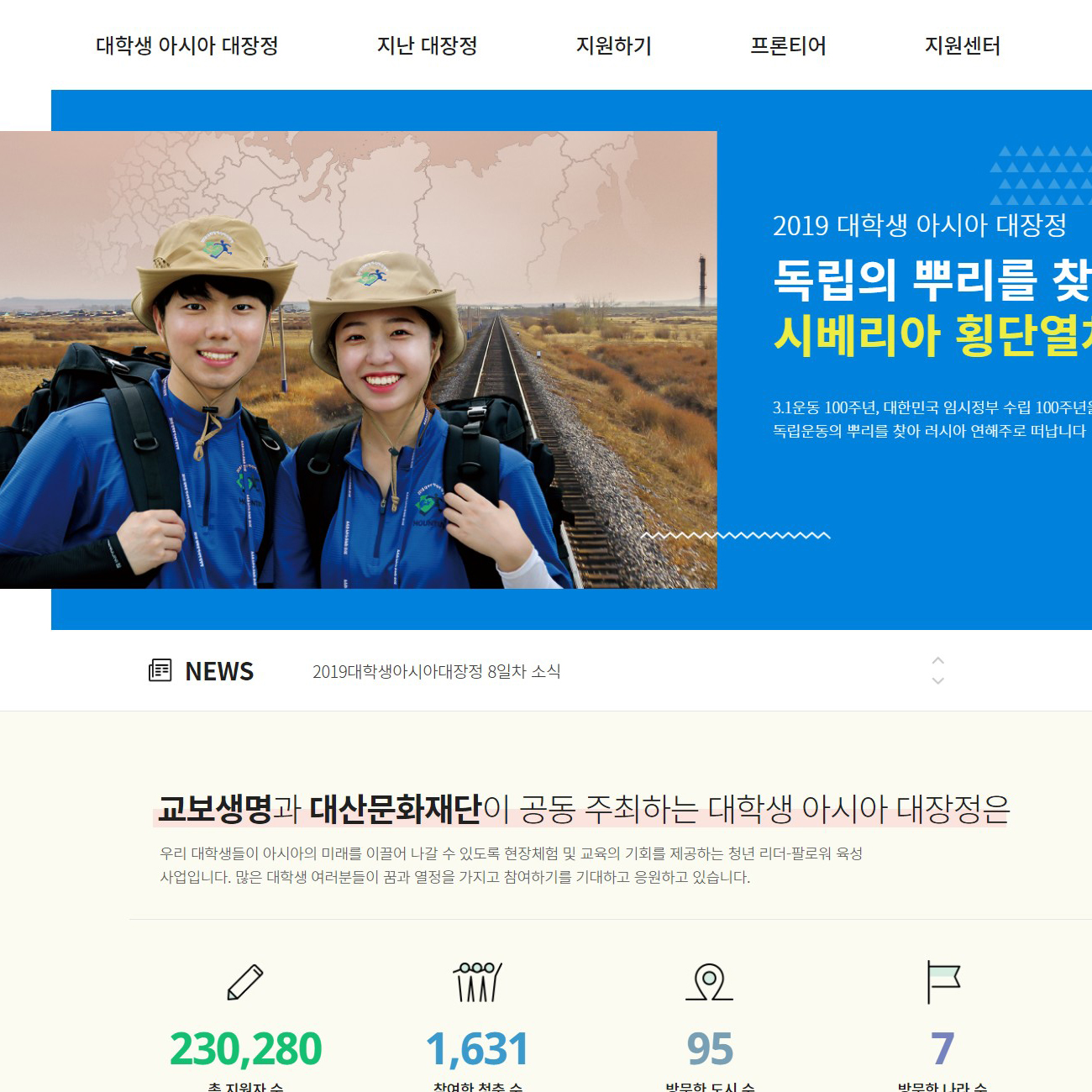Screen dimensions: 1092x1092
Task: Open the 대학생 아시아 대장정 menu
Action: point(186,45)
